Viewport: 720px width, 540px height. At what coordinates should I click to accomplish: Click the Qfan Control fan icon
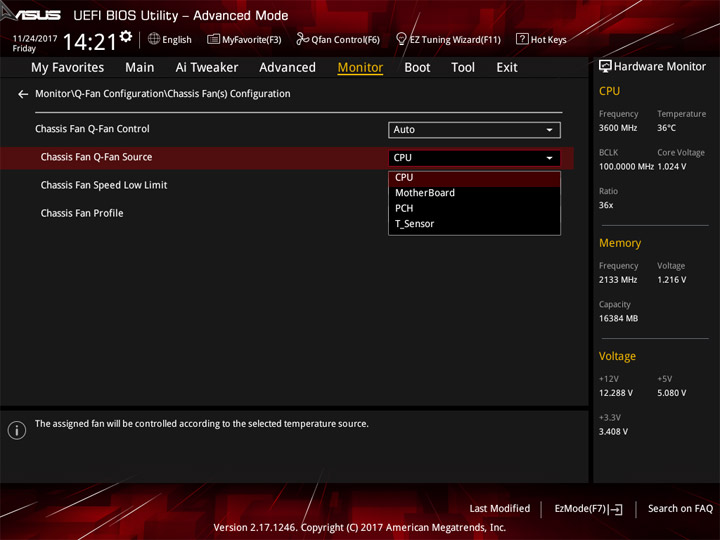pos(303,39)
